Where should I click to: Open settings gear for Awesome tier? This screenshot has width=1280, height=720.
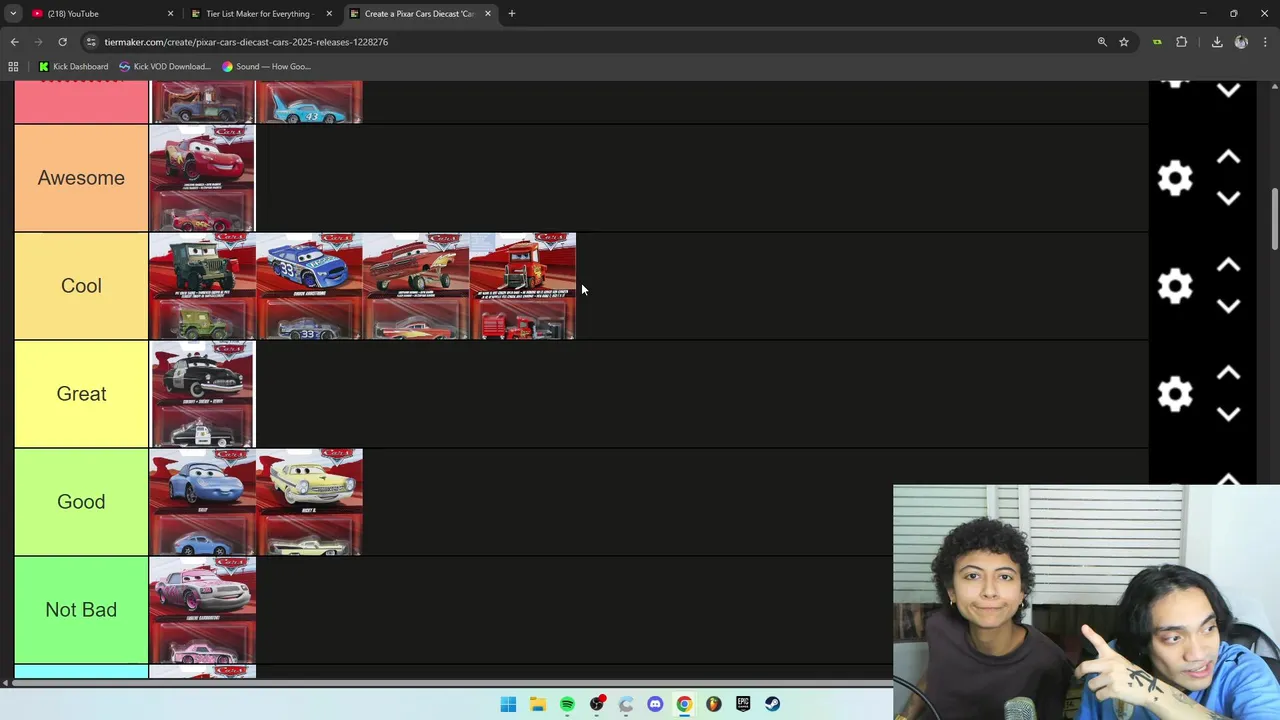point(1175,178)
